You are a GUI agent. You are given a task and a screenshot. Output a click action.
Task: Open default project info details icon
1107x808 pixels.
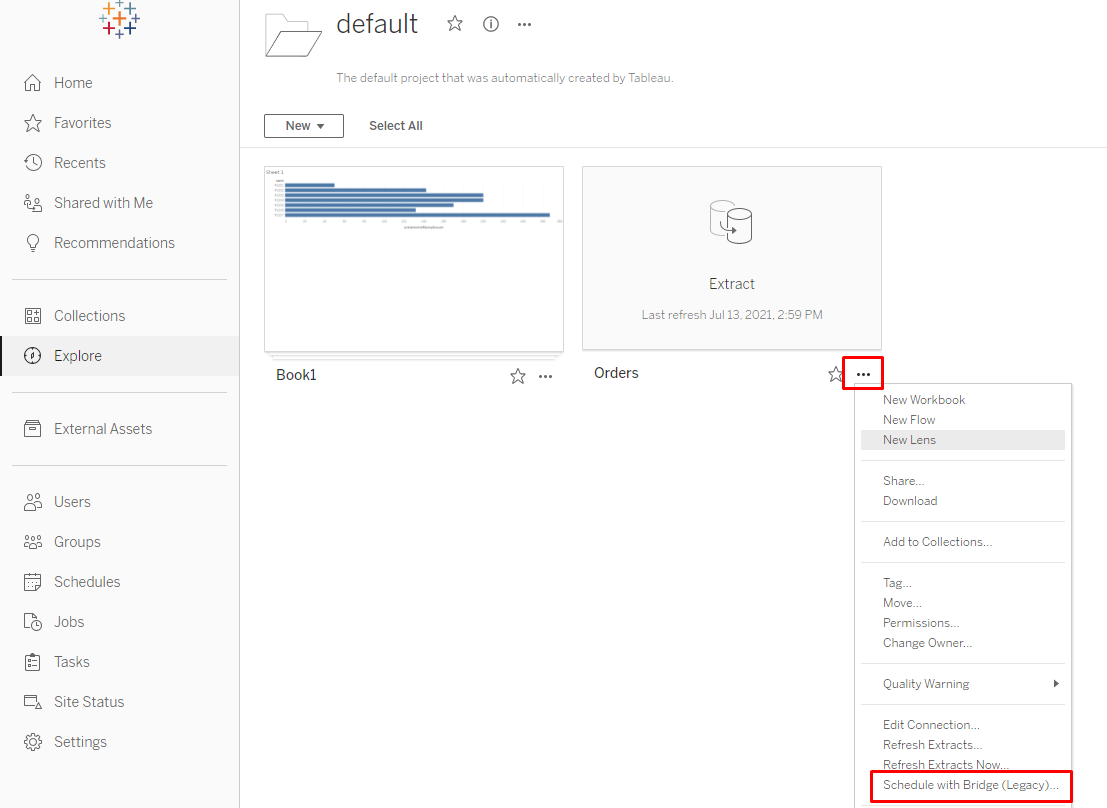pyautogui.click(x=490, y=24)
